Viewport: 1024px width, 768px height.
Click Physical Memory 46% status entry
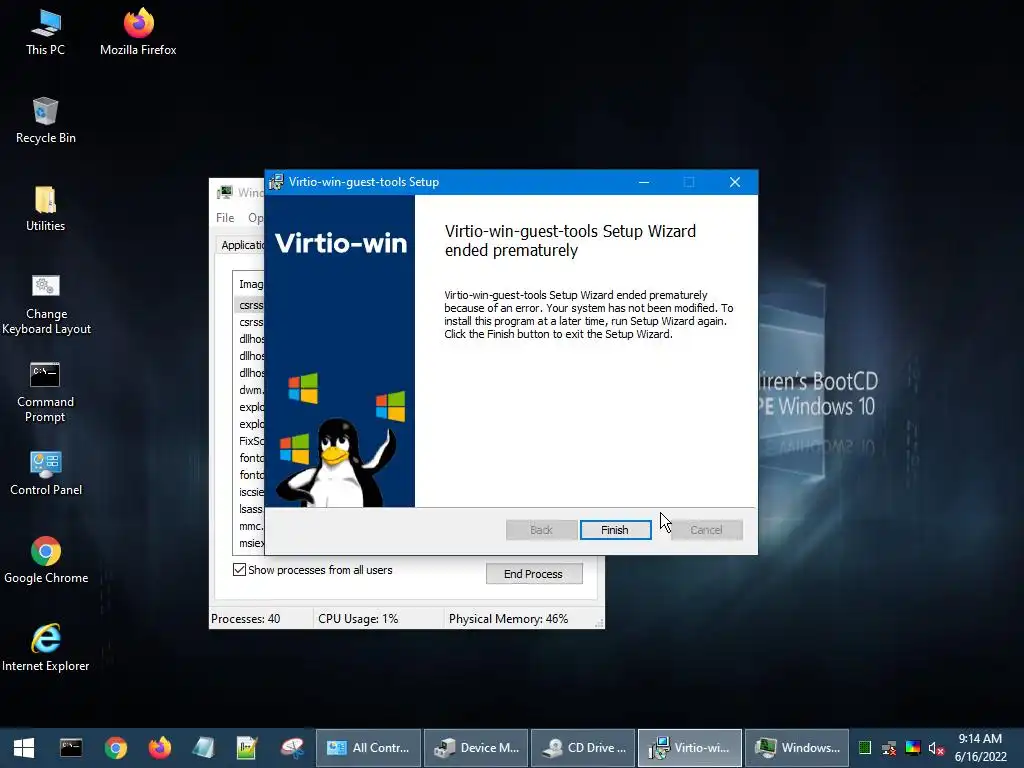pos(508,618)
